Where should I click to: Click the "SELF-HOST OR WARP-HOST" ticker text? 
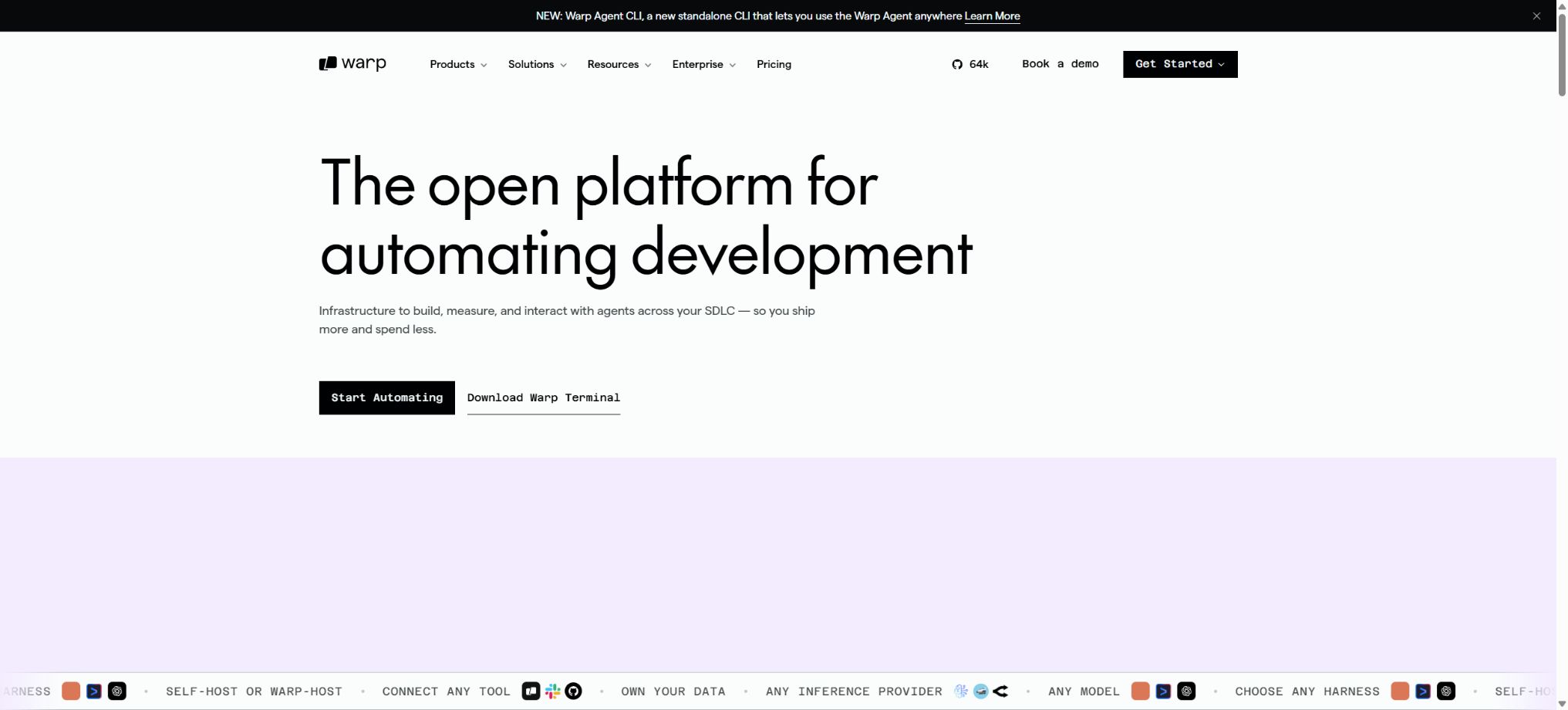(x=254, y=691)
